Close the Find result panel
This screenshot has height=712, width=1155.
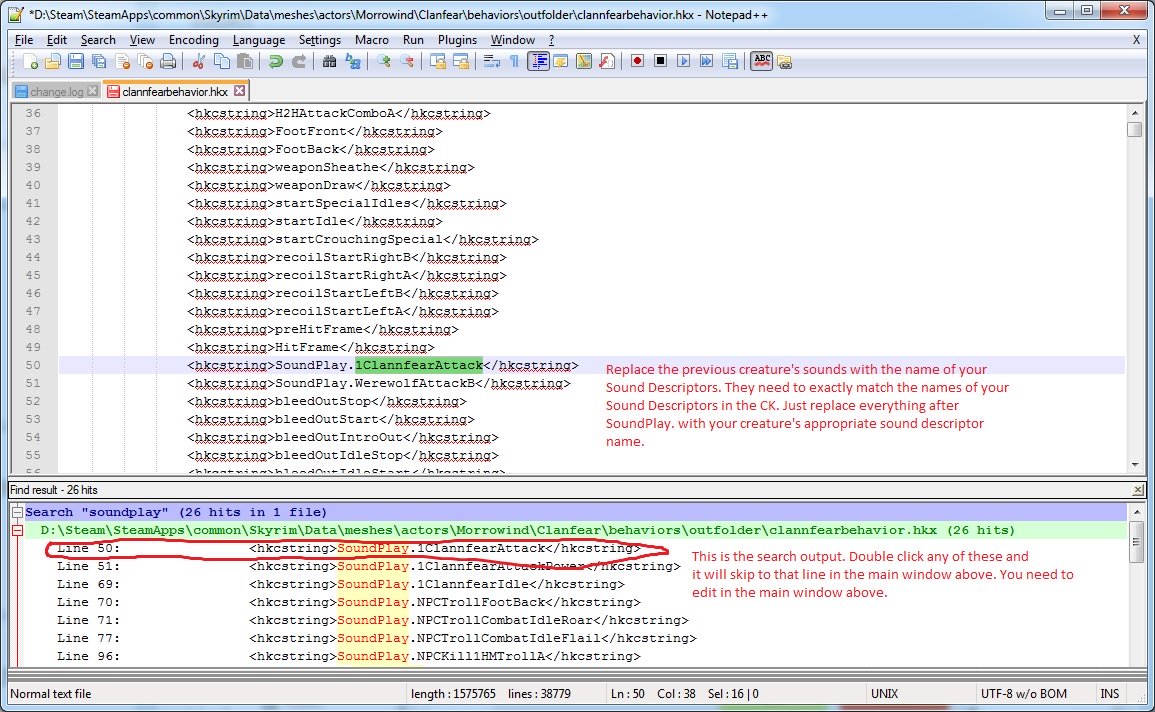point(1137,490)
